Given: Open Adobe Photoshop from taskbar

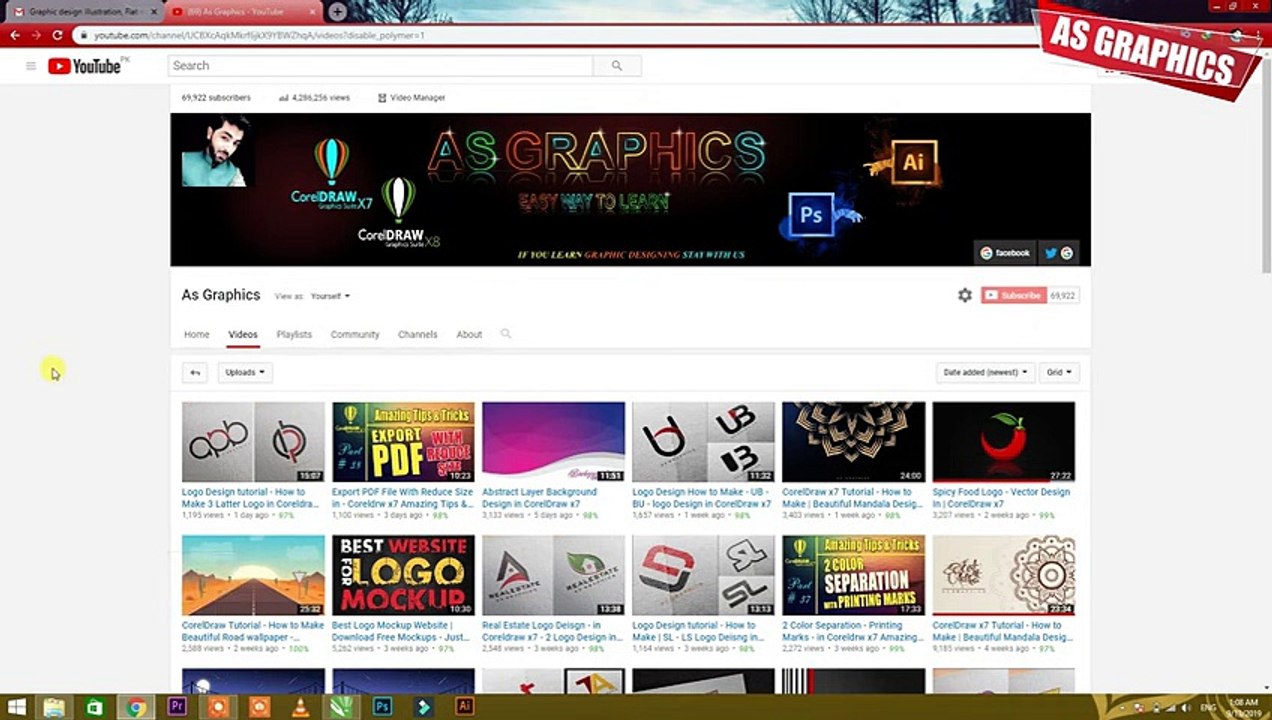Looking at the screenshot, I should (x=382, y=707).
